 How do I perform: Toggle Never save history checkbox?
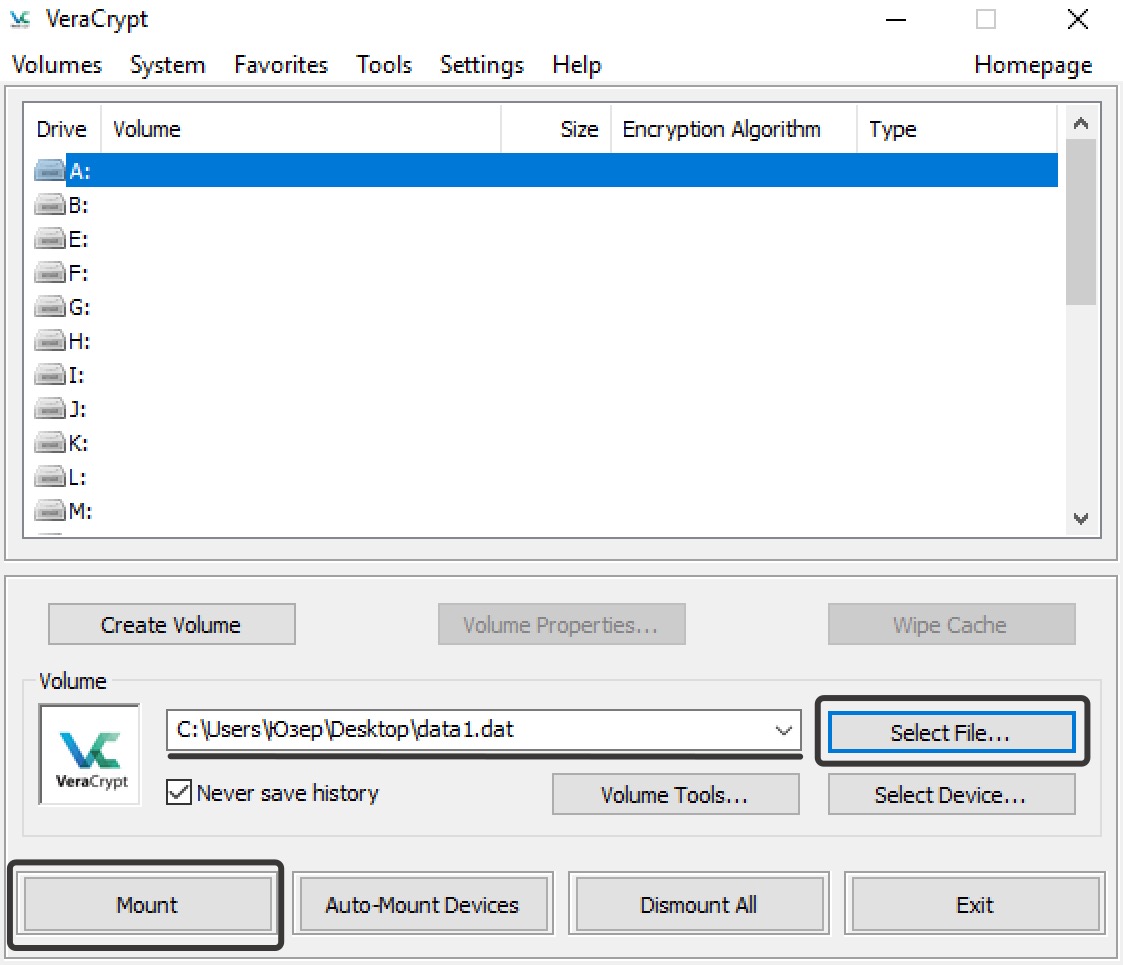click(178, 793)
